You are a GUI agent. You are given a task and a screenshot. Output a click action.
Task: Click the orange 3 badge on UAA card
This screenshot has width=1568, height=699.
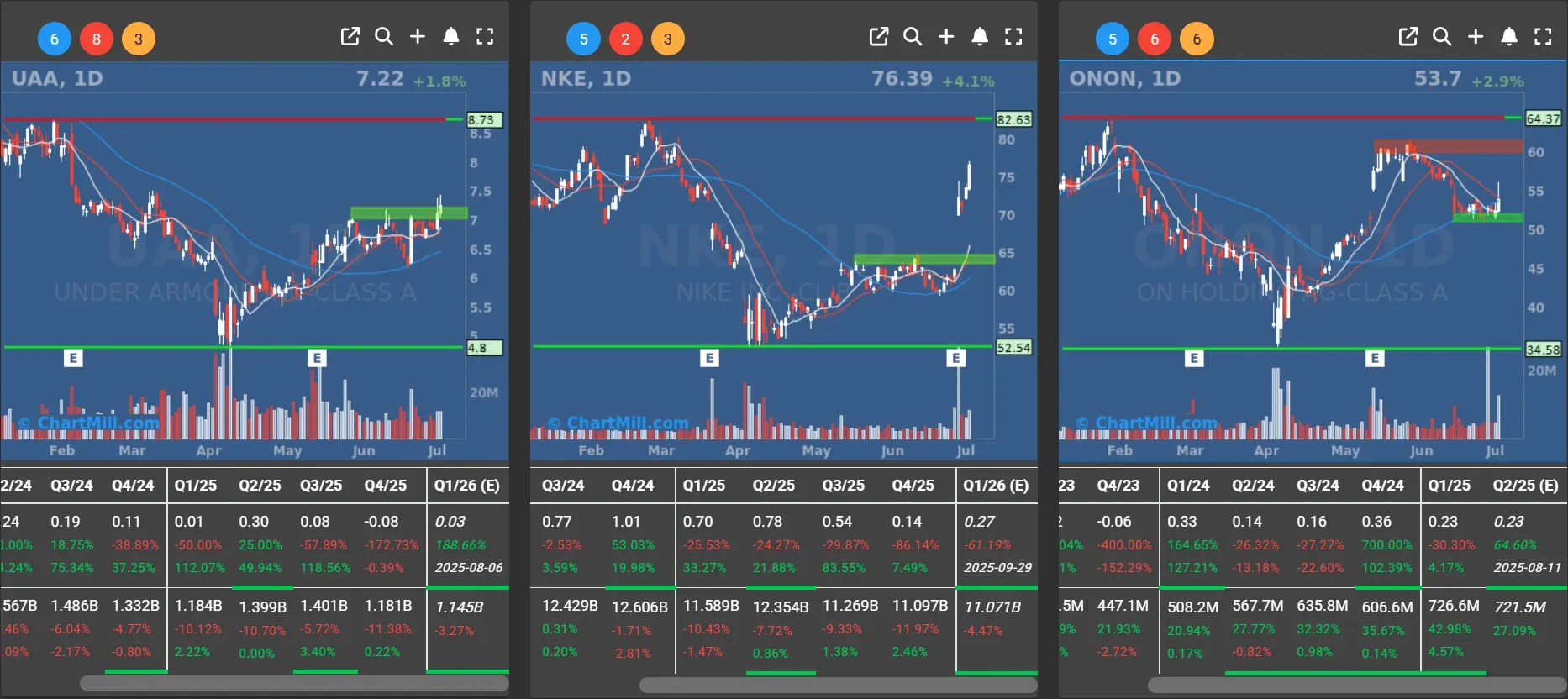[139, 39]
